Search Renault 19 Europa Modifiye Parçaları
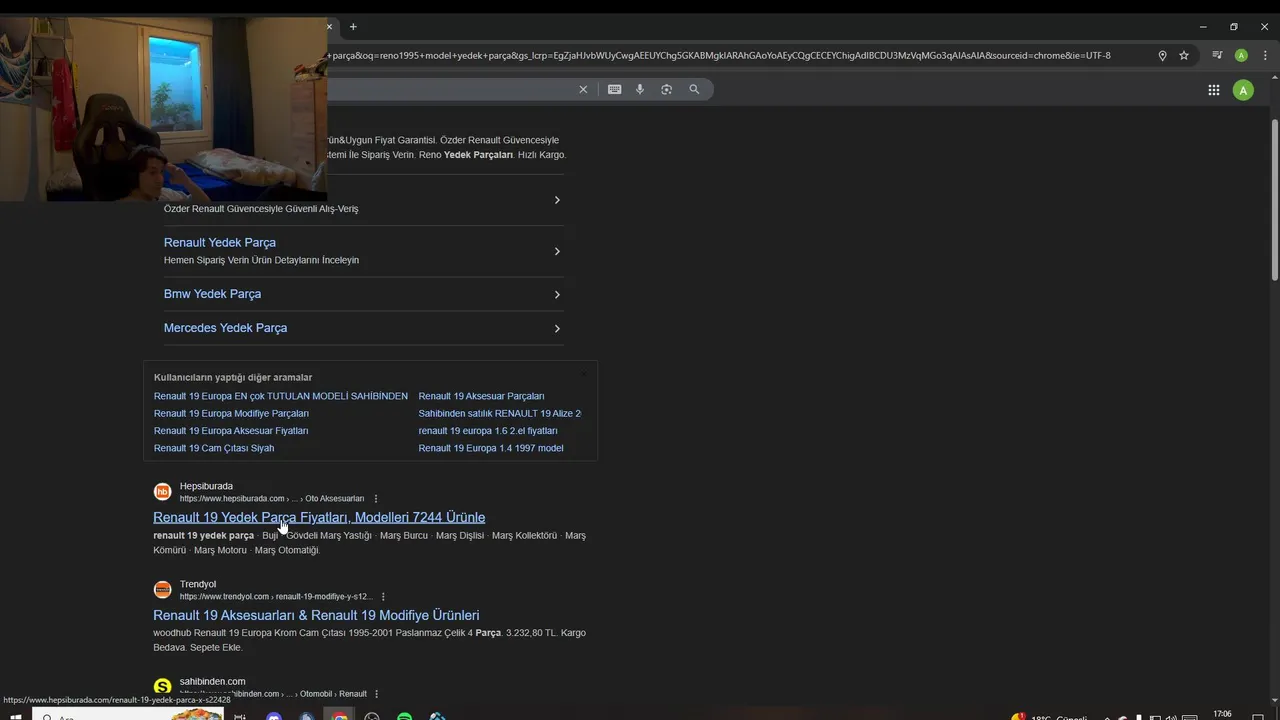 (231, 413)
